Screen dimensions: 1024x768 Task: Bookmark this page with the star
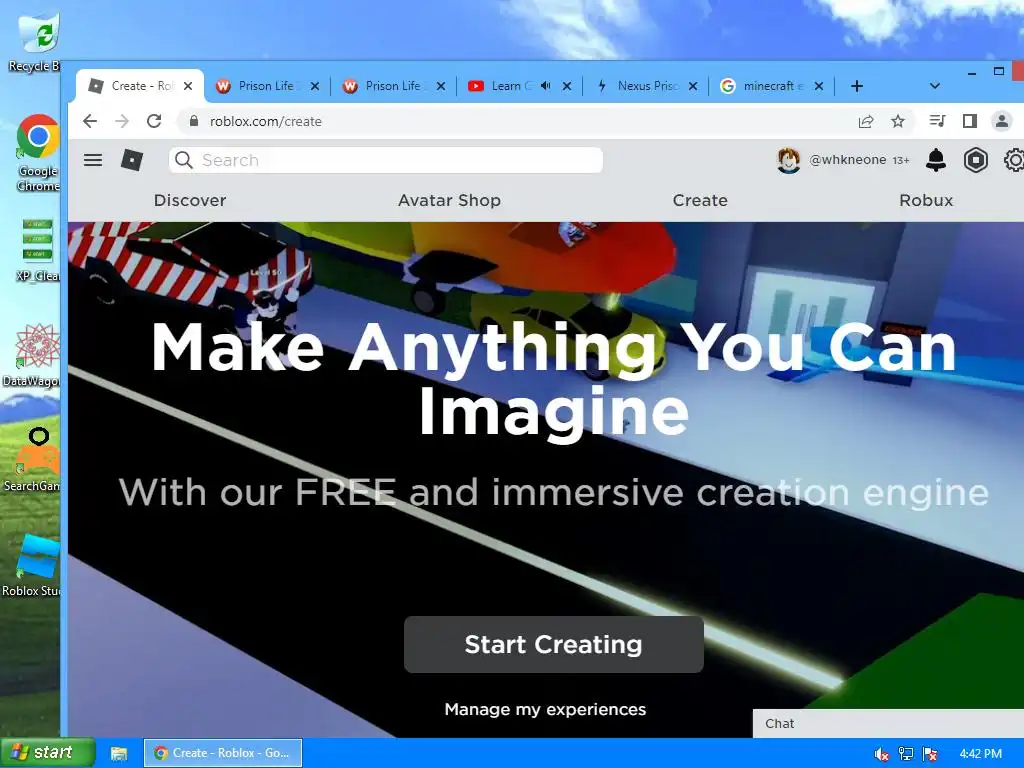[898, 121]
